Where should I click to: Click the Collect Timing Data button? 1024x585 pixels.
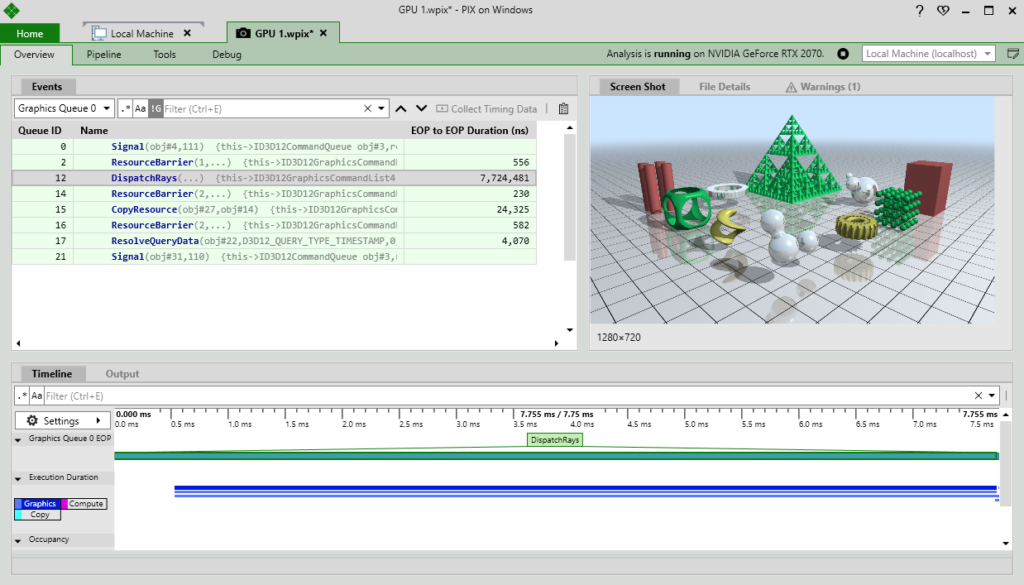(487, 108)
